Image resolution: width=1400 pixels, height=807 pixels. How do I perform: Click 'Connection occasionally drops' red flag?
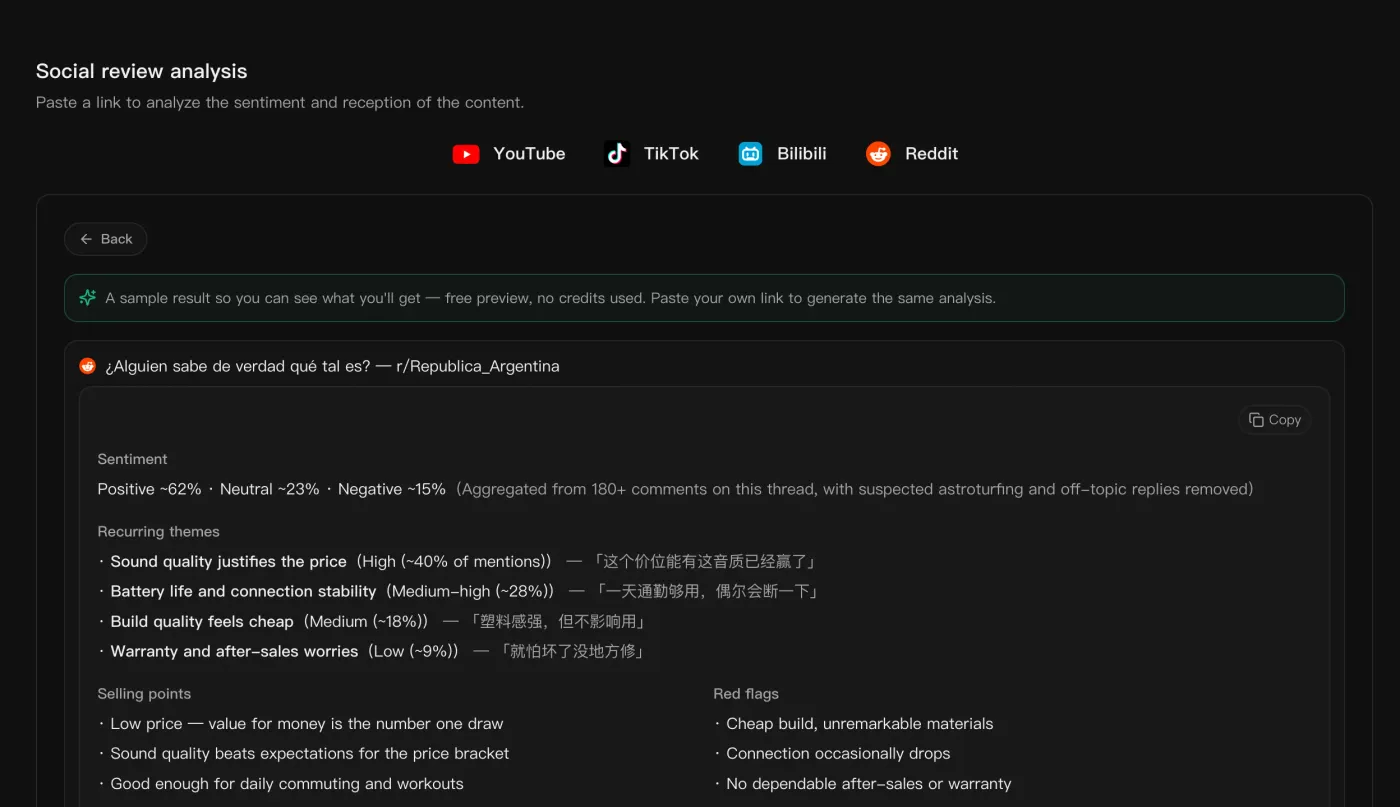click(838, 754)
